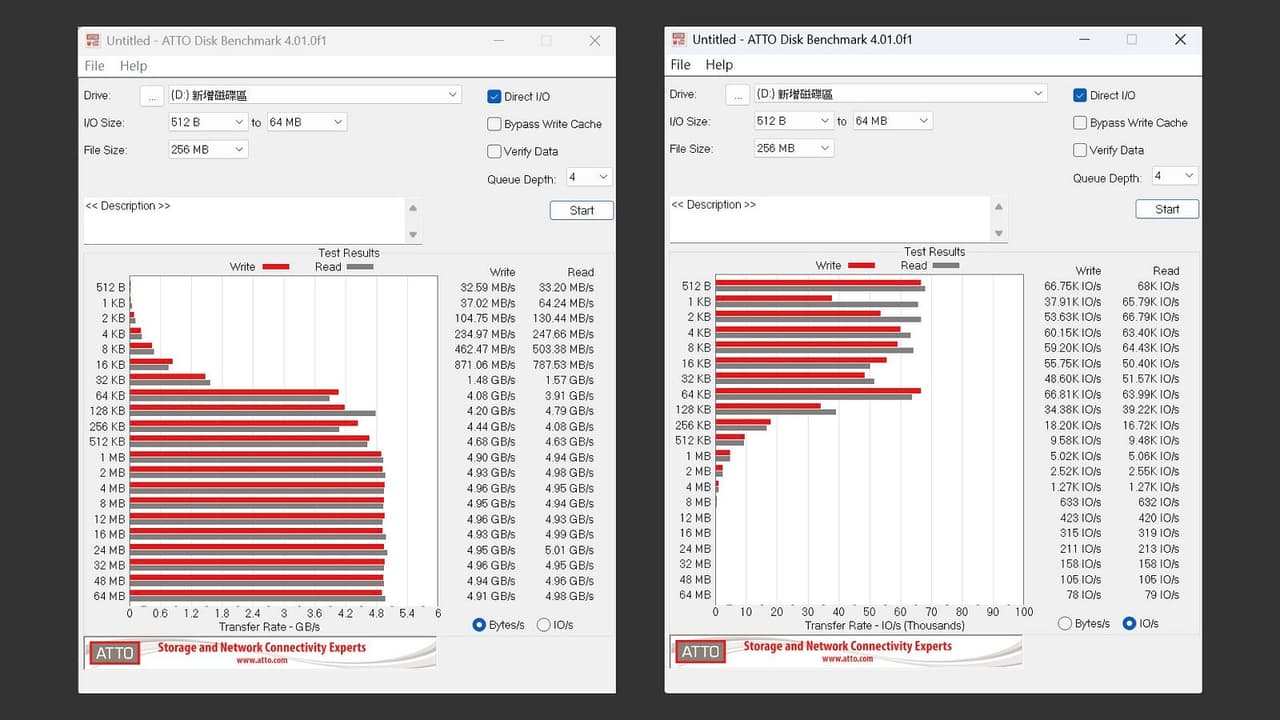Image resolution: width=1280 pixels, height=720 pixels.
Task: Click '247.66 MB/s' read value in left window
Action: (563, 334)
